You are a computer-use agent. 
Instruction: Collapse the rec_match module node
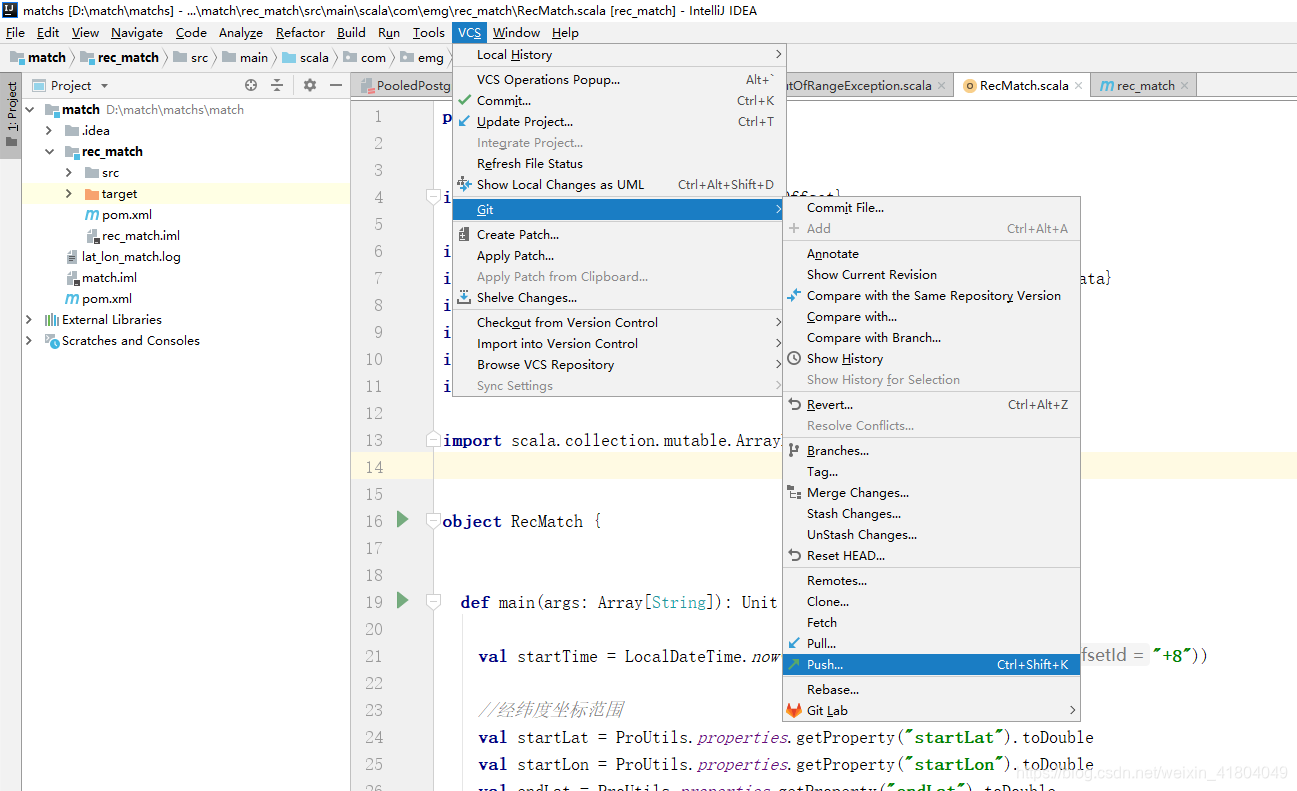point(49,151)
